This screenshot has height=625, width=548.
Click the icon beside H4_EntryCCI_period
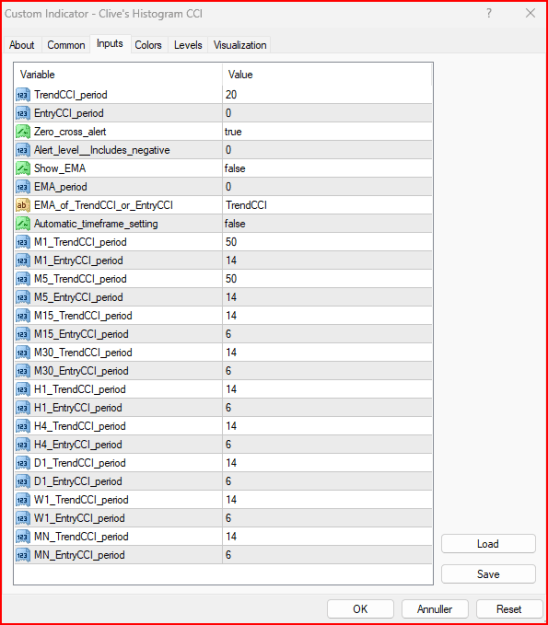pos(23,444)
